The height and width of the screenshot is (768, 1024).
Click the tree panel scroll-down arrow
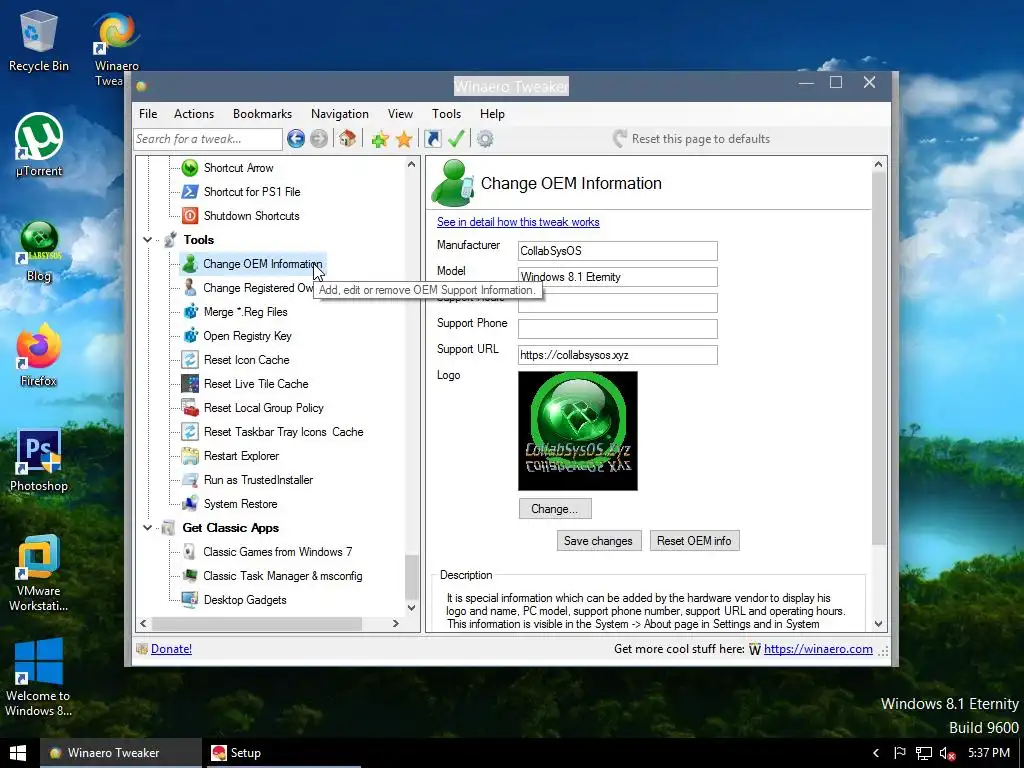411,607
